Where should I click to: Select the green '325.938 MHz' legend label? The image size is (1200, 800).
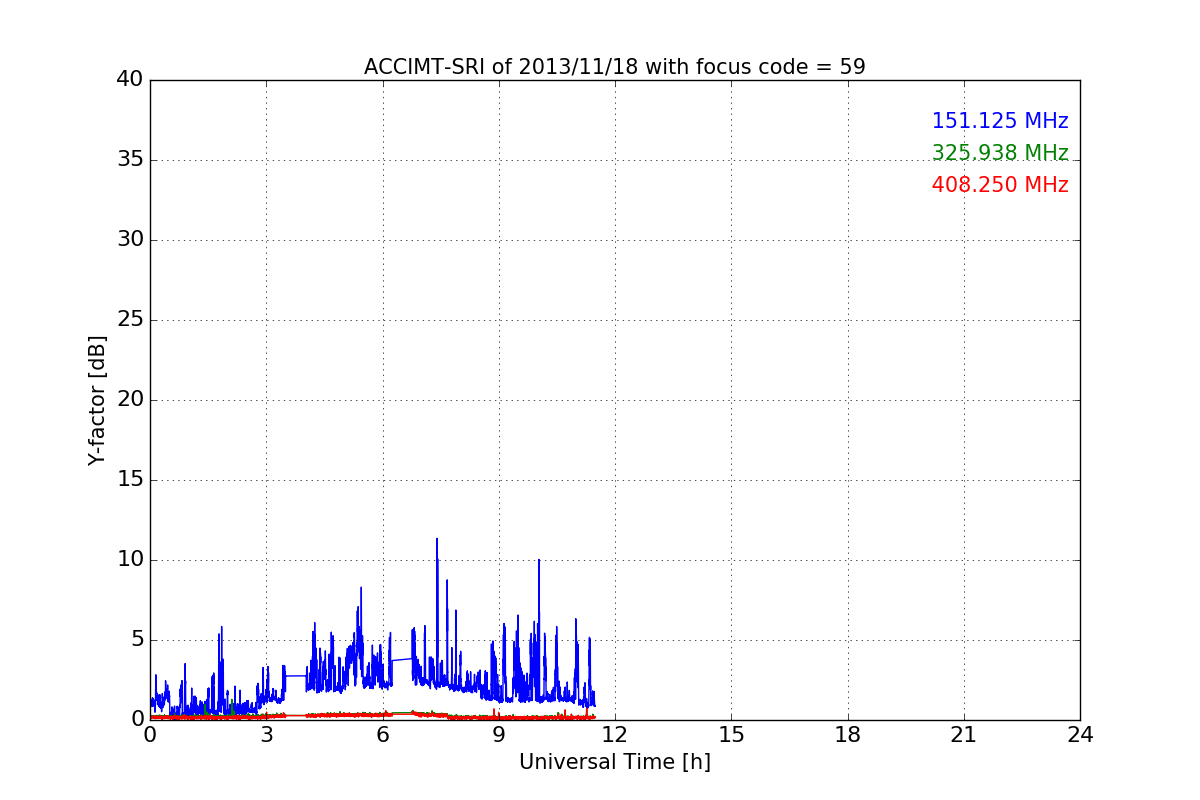tap(1000, 153)
